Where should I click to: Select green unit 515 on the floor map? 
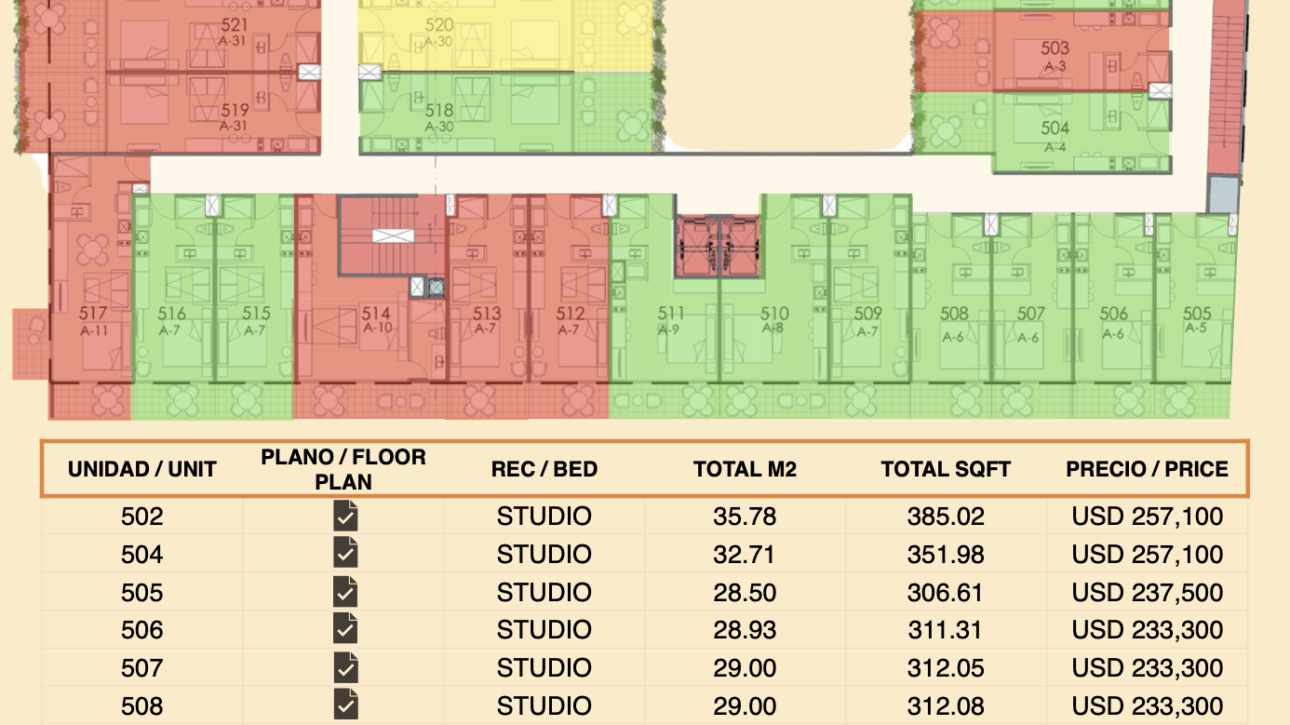(254, 305)
